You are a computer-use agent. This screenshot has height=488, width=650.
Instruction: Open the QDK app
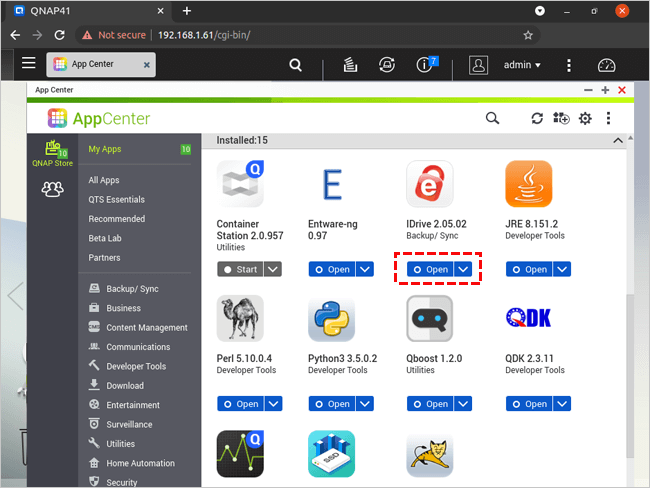pyautogui.click(x=529, y=403)
